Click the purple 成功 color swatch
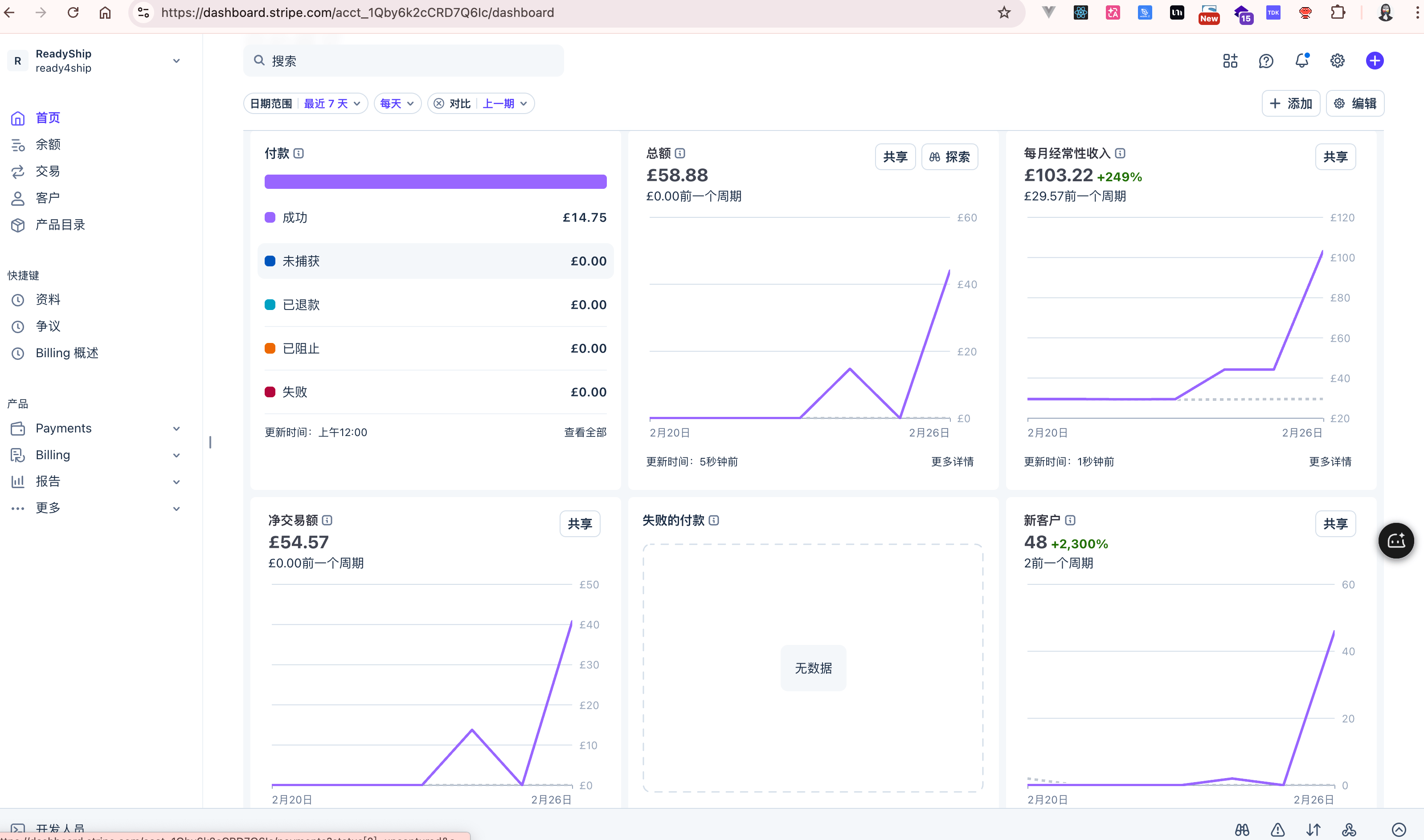 pyautogui.click(x=270, y=218)
